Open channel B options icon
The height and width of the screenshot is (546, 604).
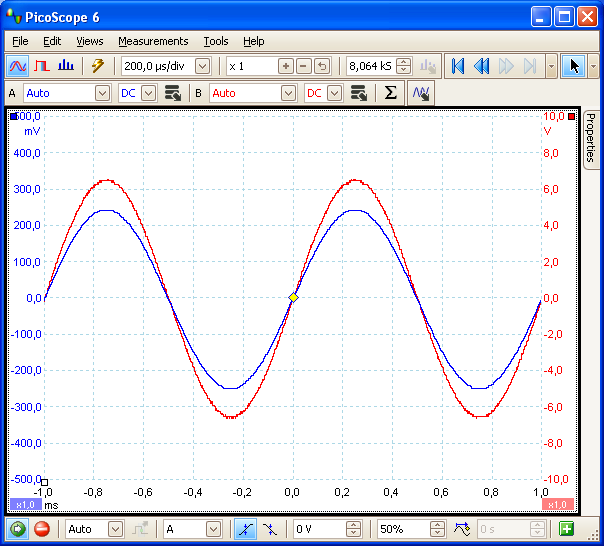tap(359, 93)
